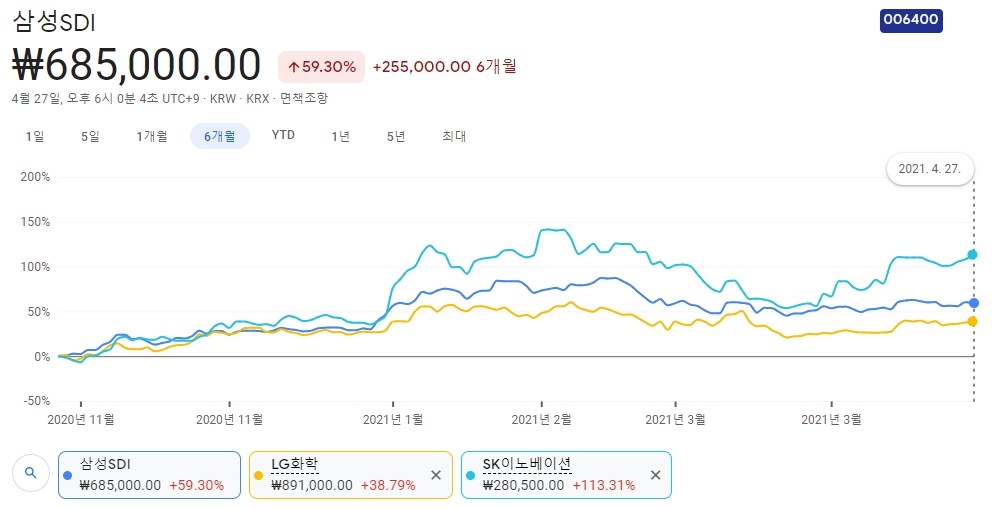Image resolution: width=992 pixels, height=509 pixels.
Task: Open the SK이노베이션 stock link
Action: pyautogui.click(x=527, y=464)
